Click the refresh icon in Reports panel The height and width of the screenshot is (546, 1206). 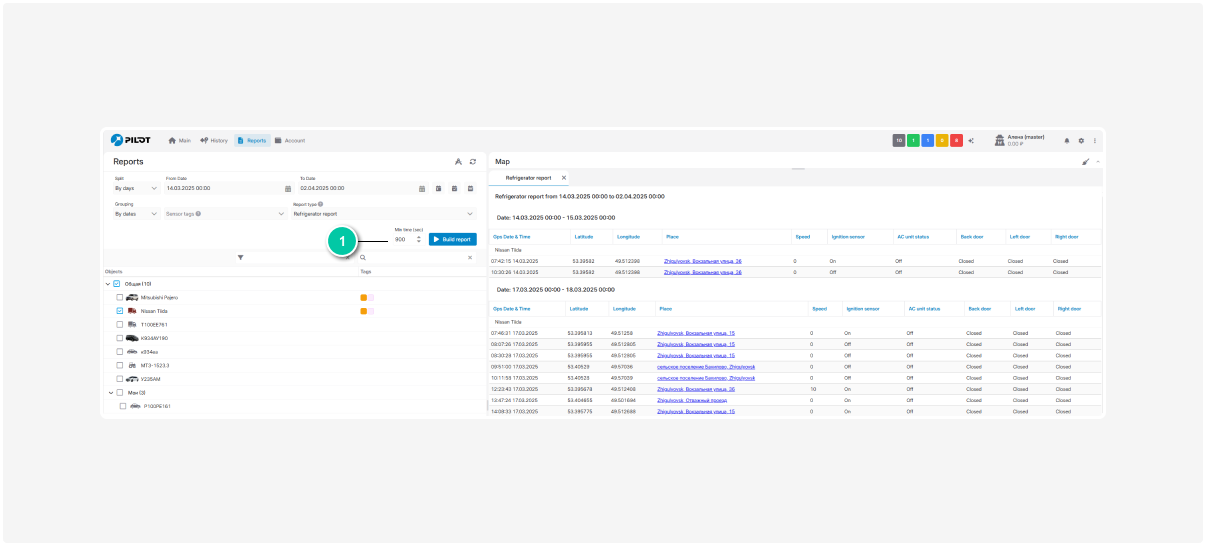[472, 161]
